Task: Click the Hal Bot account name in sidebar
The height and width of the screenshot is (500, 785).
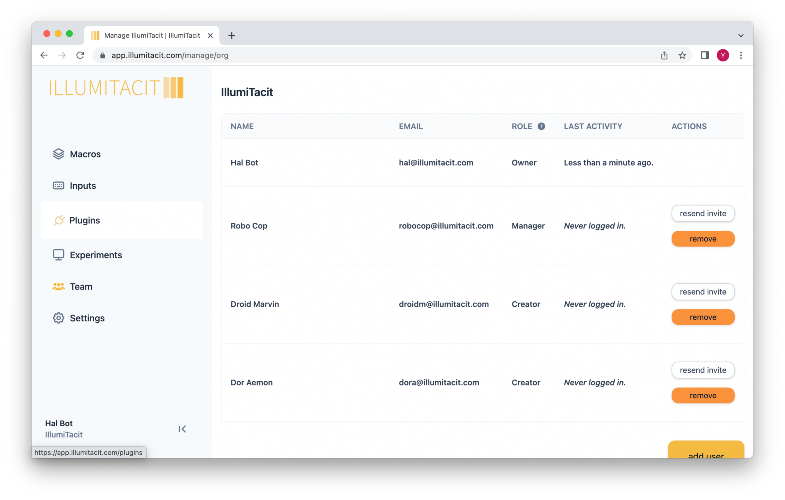Action: pos(59,423)
